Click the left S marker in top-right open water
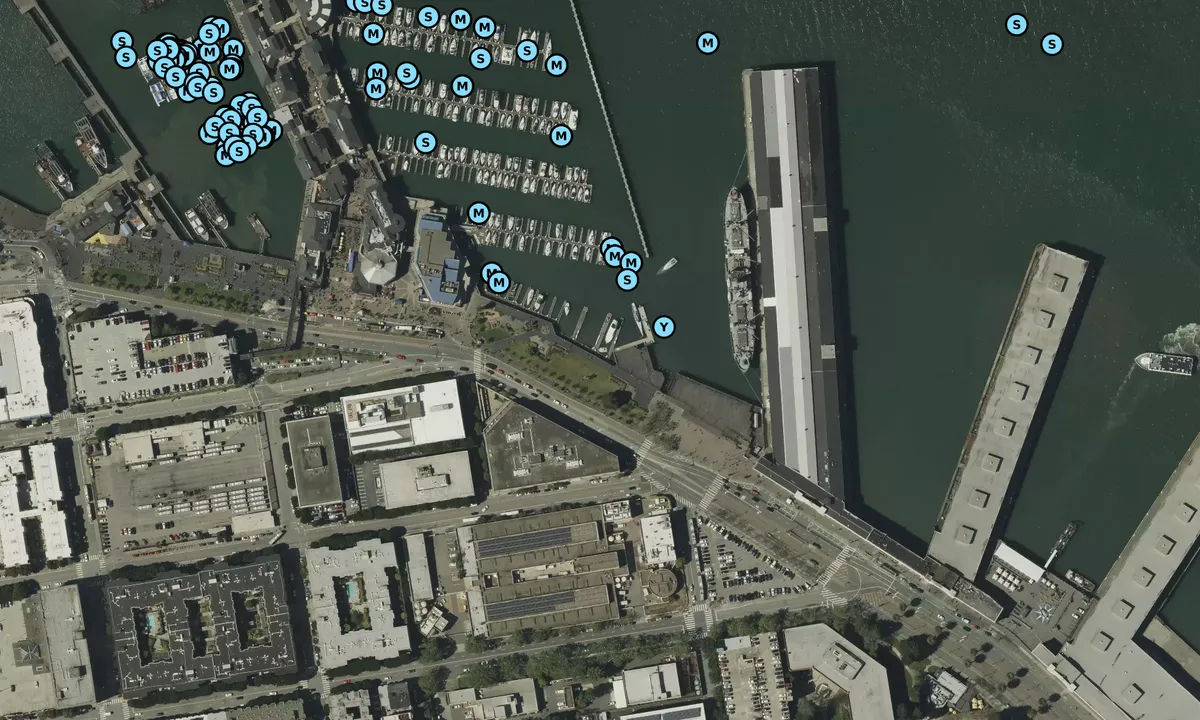The height and width of the screenshot is (720, 1200). [x=1016, y=24]
